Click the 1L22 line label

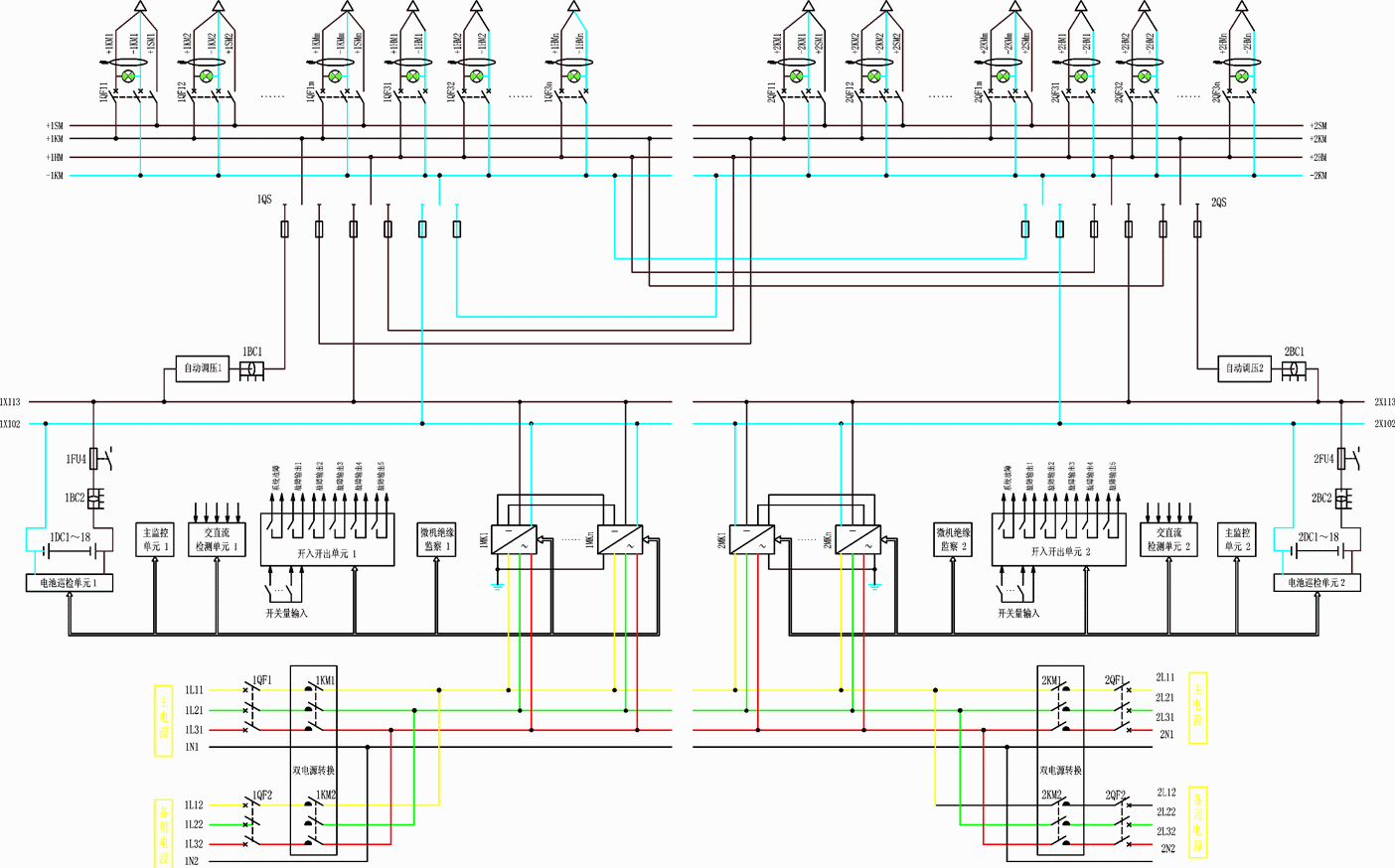coord(194,824)
